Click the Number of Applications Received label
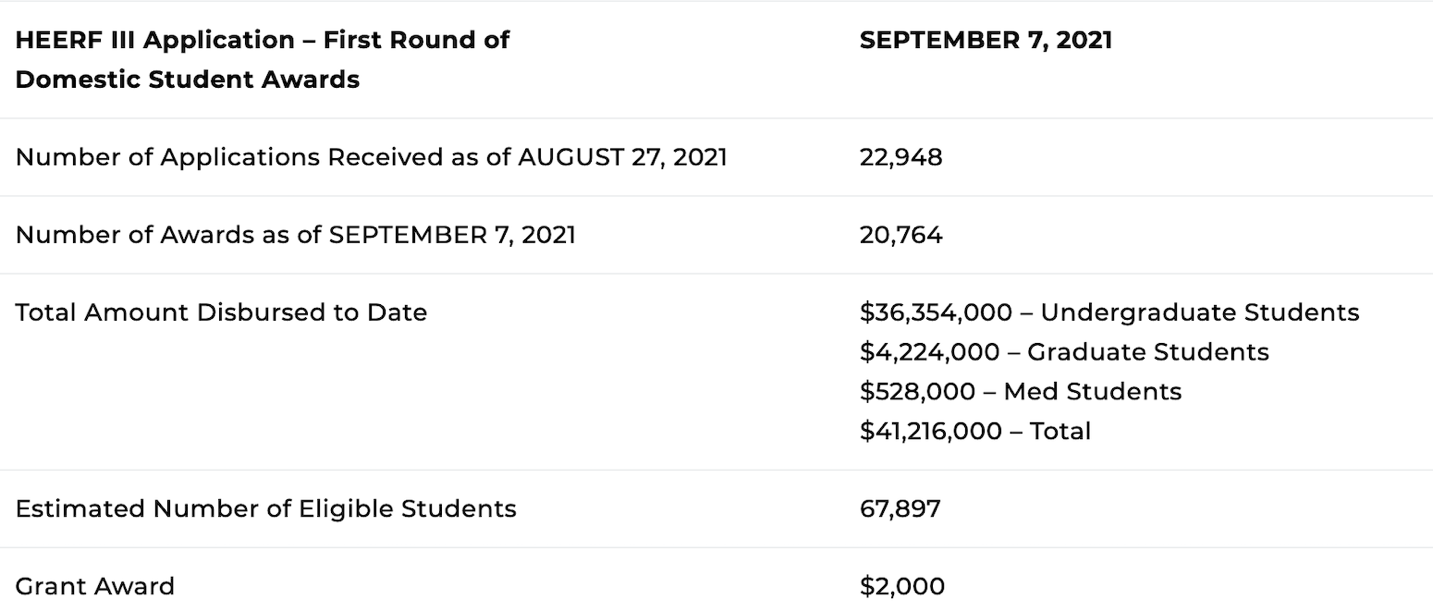The image size is (1433, 612). [x=371, y=157]
